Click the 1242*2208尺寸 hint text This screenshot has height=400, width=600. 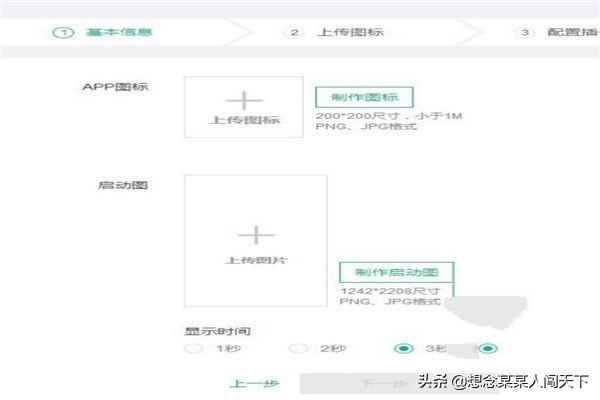click(x=390, y=291)
